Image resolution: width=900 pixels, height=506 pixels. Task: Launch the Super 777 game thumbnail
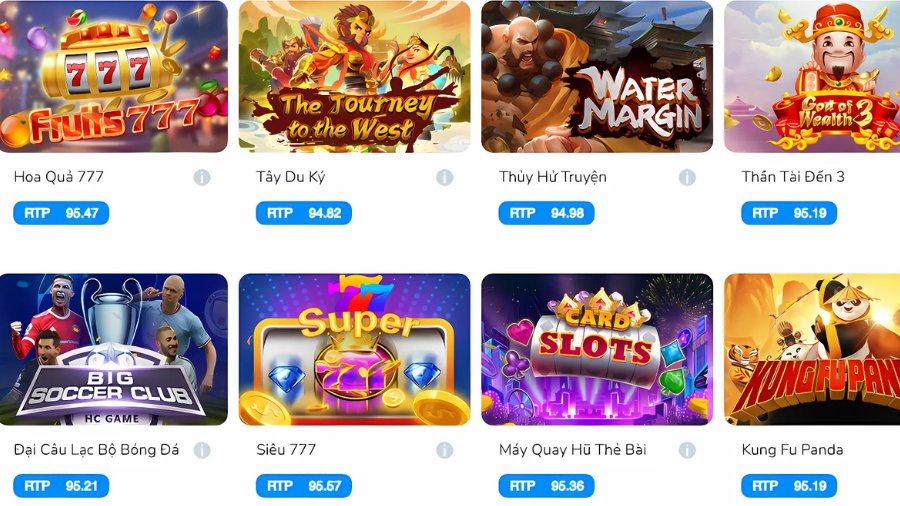click(355, 349)
